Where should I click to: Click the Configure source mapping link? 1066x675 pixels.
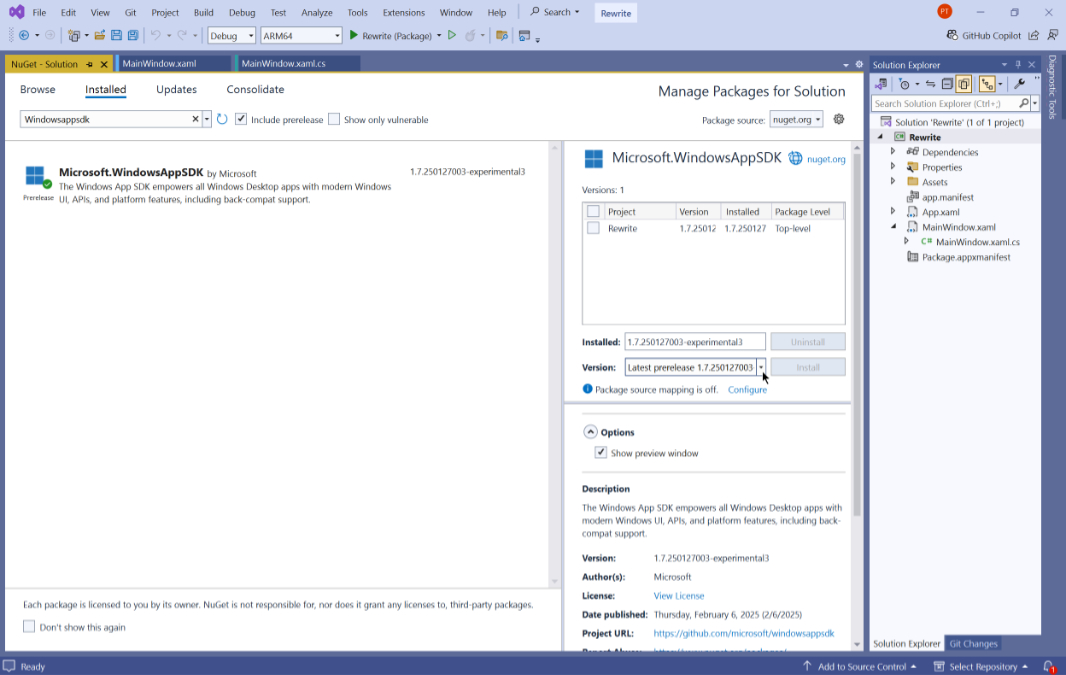click(747, 389)
